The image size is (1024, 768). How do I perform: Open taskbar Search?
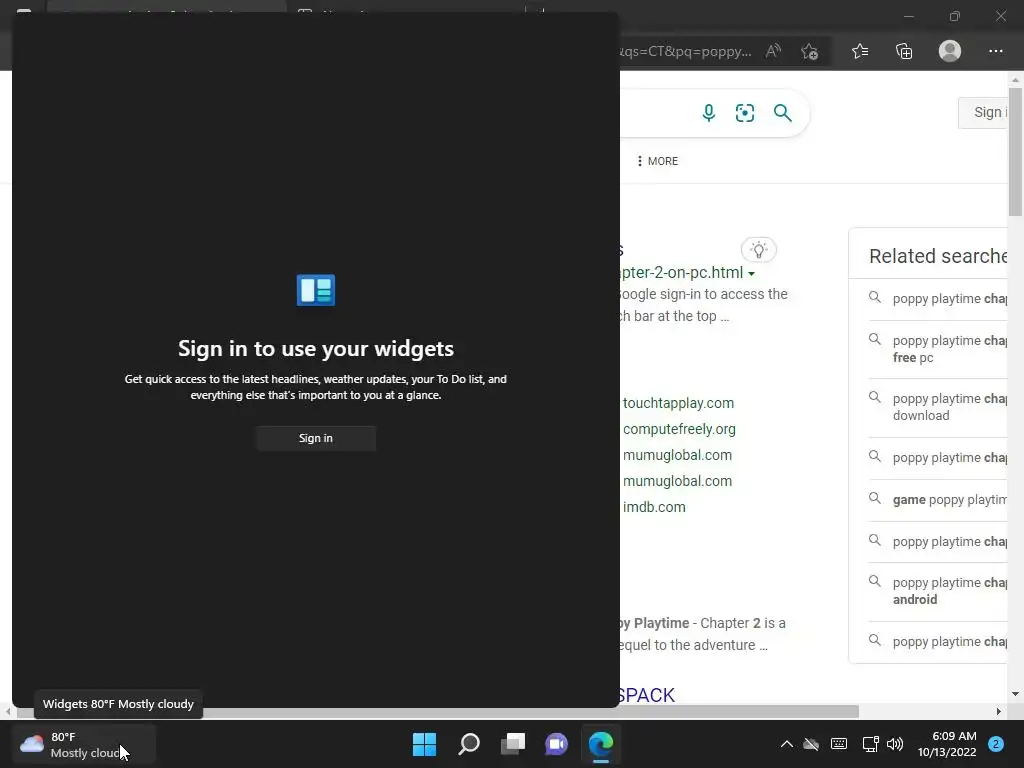click(x=469, y=744)
